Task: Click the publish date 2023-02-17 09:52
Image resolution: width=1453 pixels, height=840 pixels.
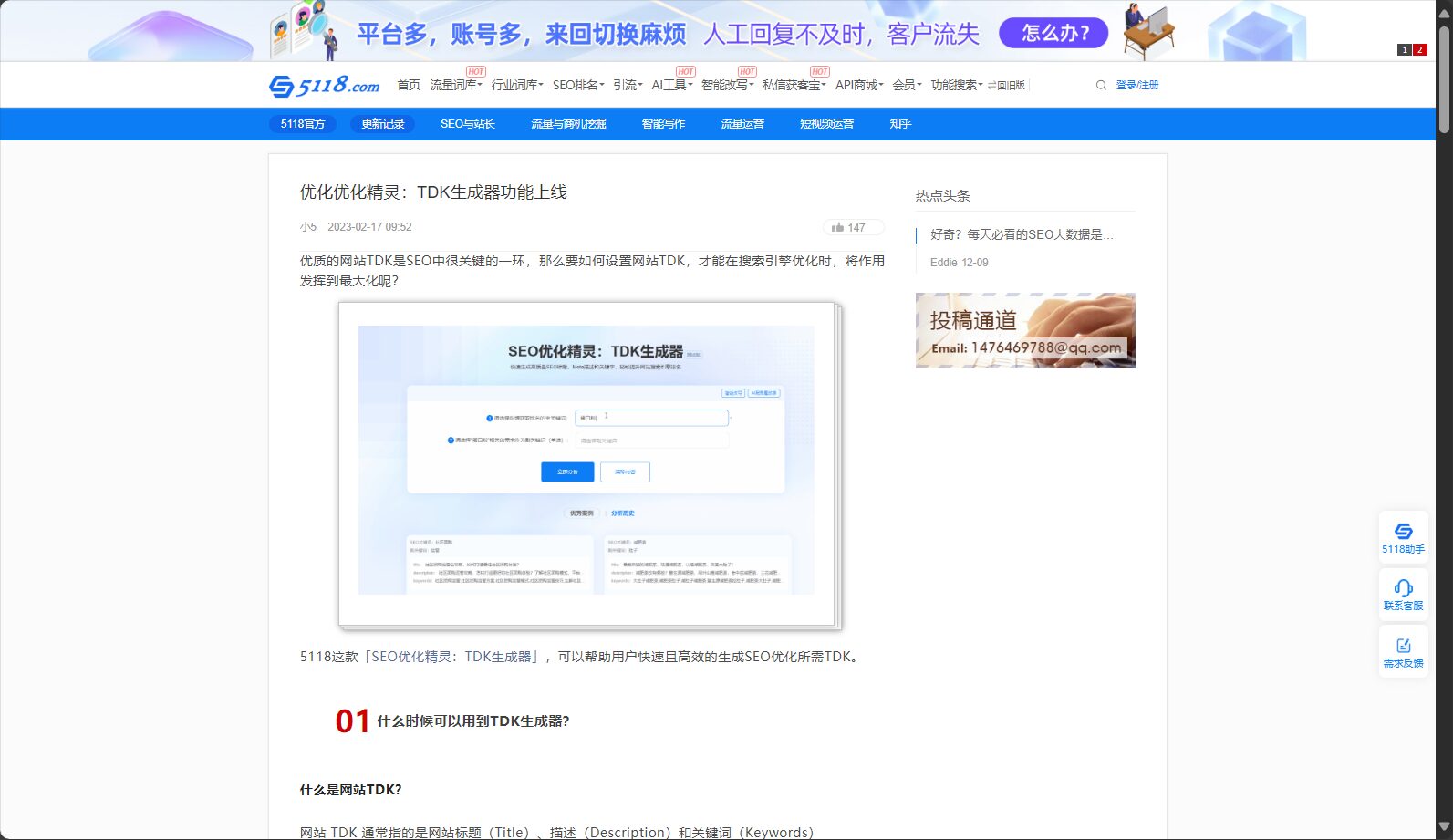Action: click(369, 227)
